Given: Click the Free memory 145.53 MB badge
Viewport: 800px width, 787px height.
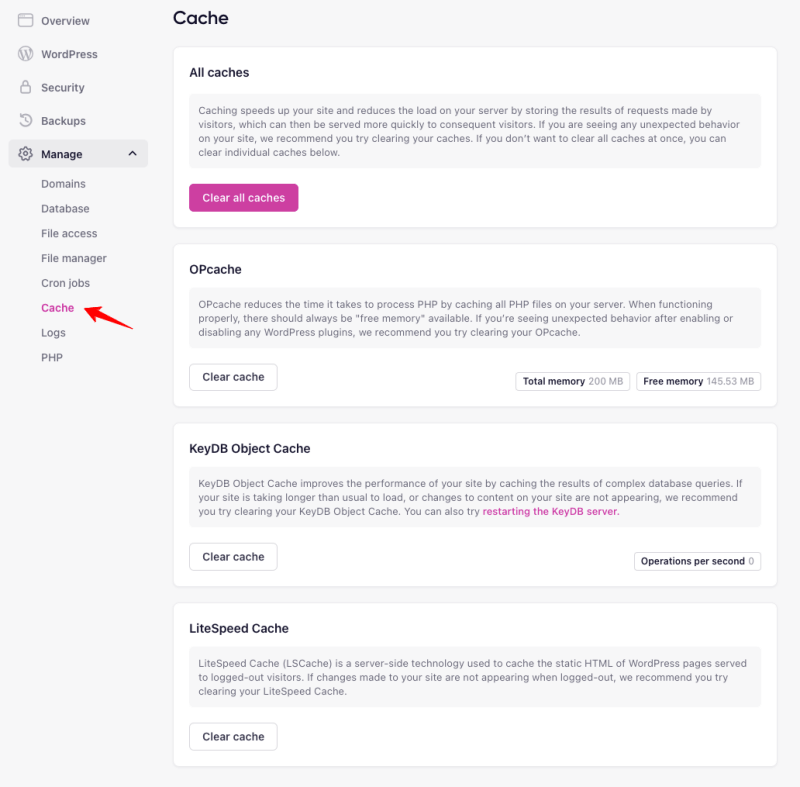Looking at the screenshot, I should [698, 381].
